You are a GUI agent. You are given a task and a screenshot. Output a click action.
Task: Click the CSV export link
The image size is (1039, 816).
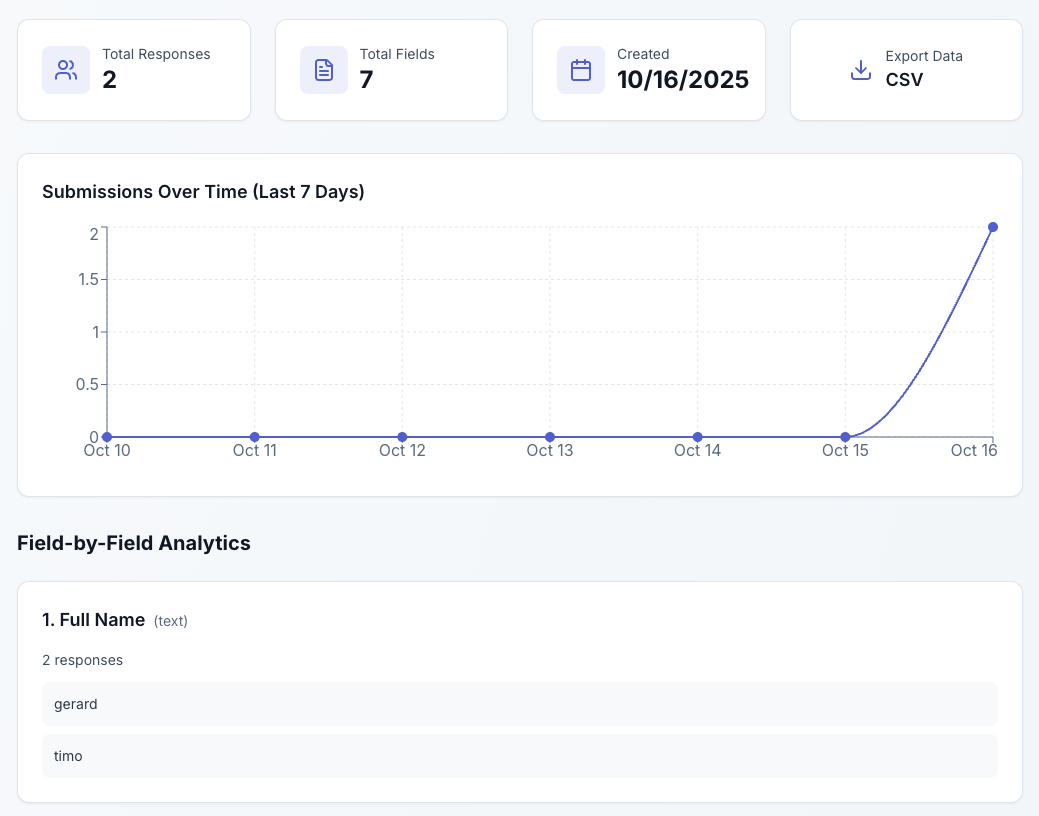[x=901, y=79]
